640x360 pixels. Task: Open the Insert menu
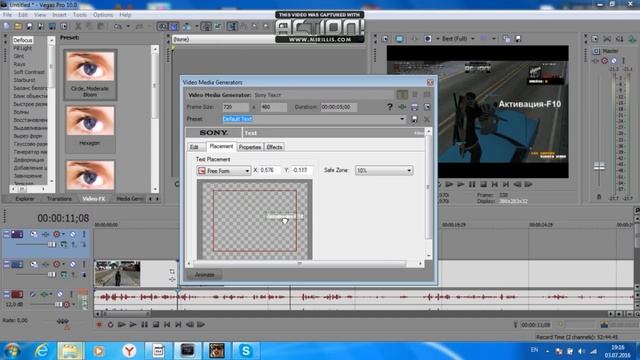(59, 15)
